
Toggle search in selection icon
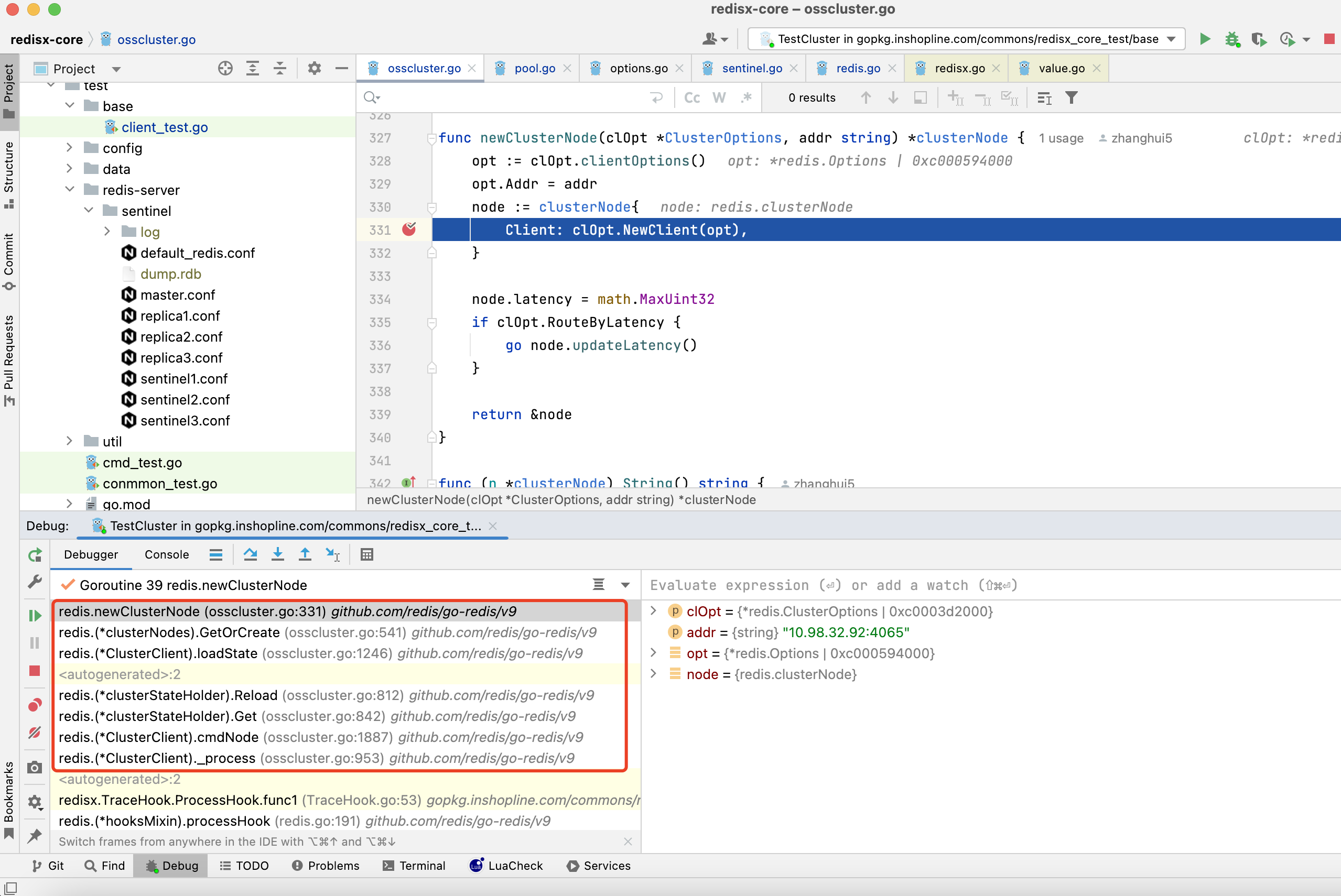(920, 97)
